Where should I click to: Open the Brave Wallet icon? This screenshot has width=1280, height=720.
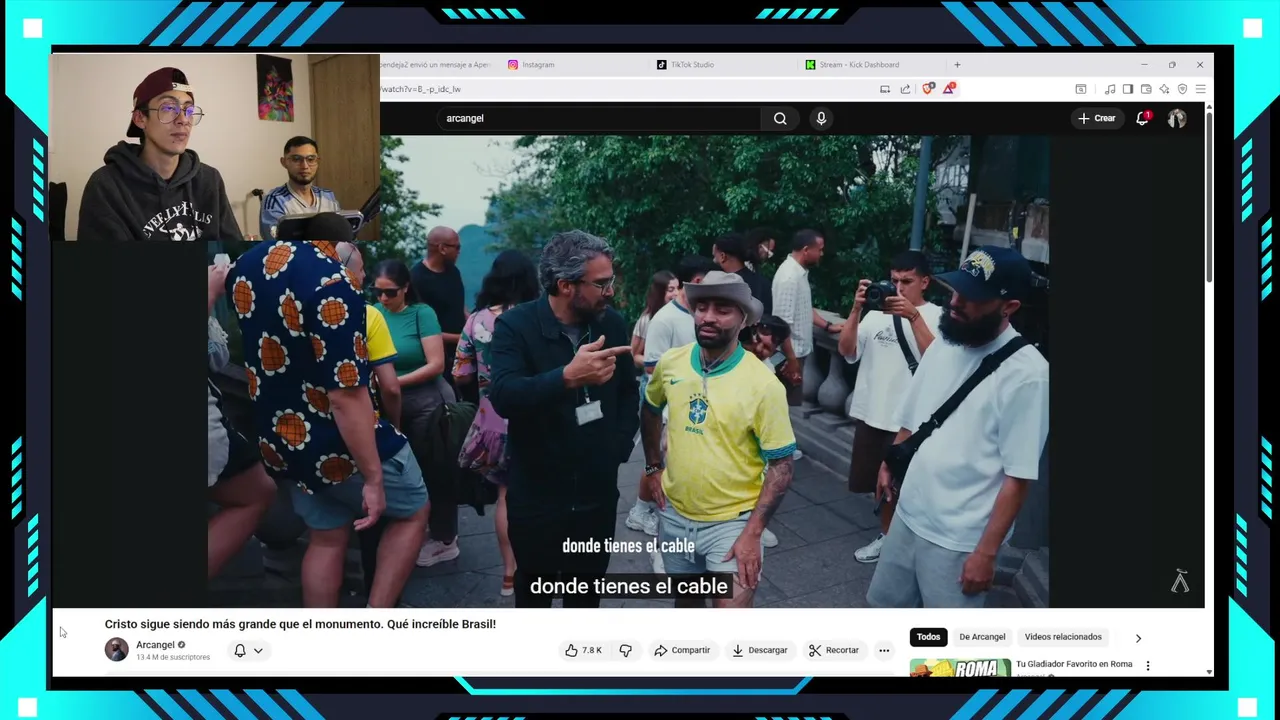pos(1146,90)
